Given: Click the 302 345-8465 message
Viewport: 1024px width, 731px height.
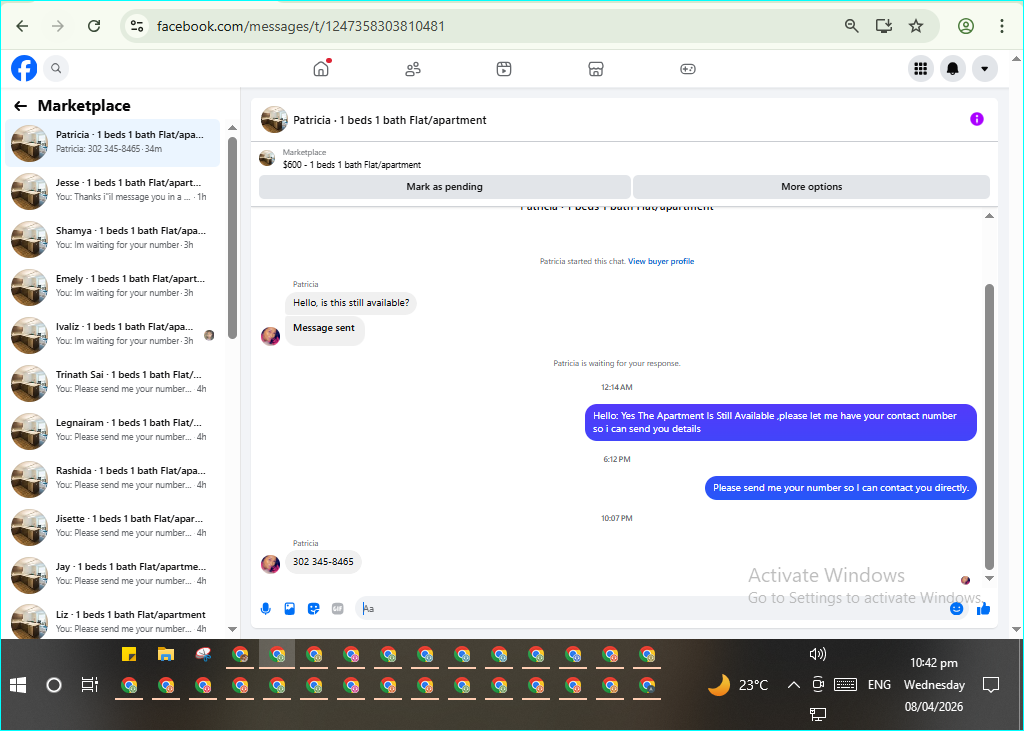Looking at the screenshot, I should tap(323, 562).
